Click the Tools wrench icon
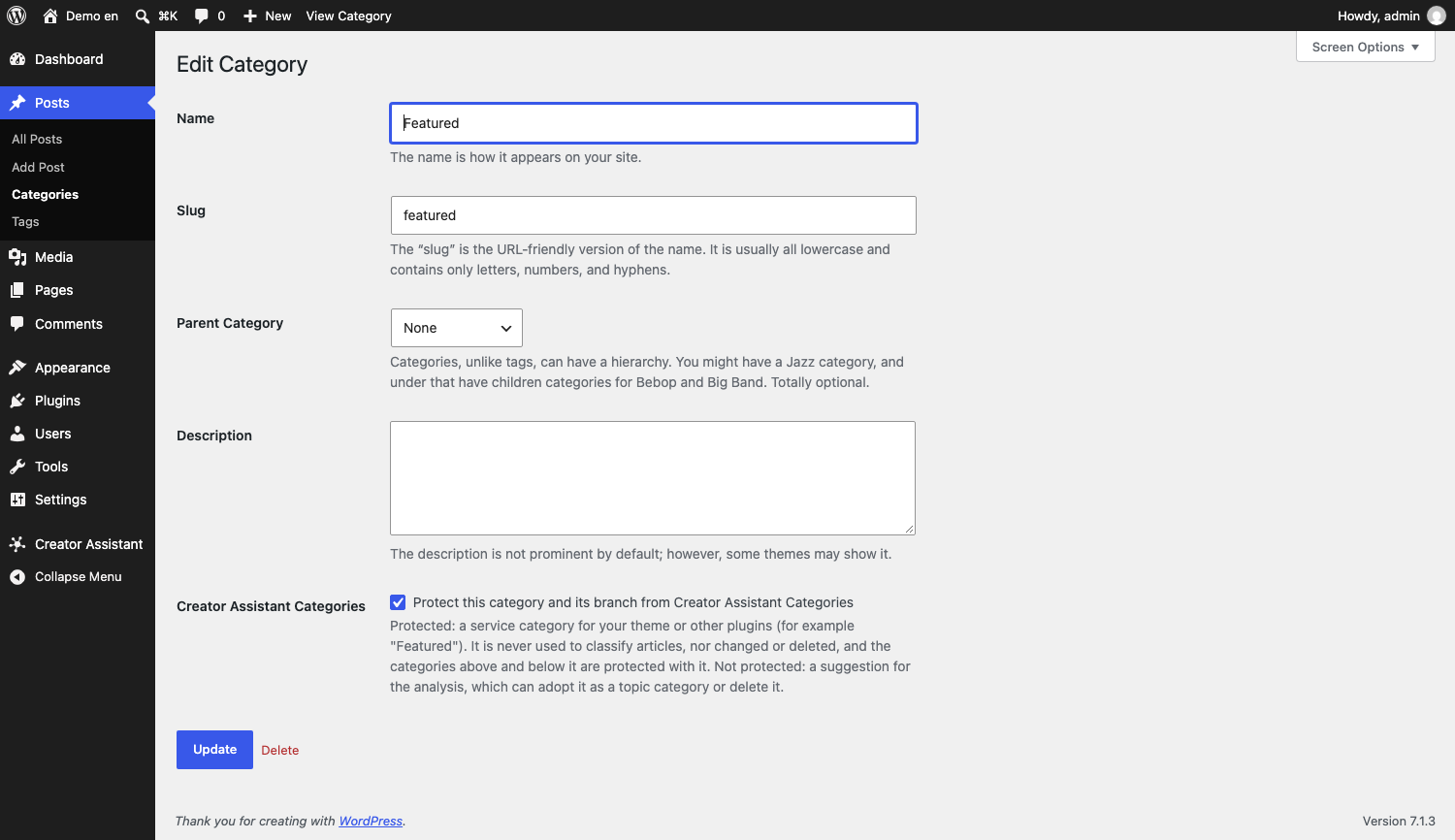The height and width of the screenshot is (840, 1455). (x=17, y=467)
